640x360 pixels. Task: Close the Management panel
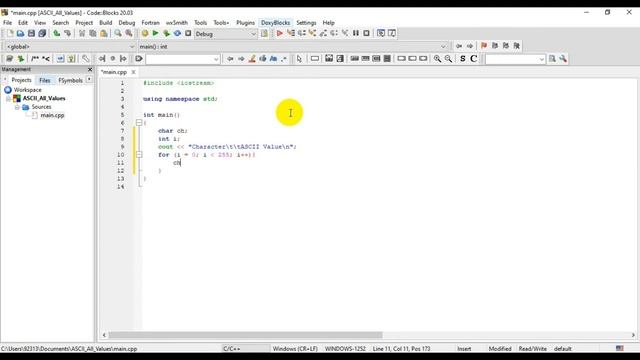pyautogui.click(x=90, y=70)
